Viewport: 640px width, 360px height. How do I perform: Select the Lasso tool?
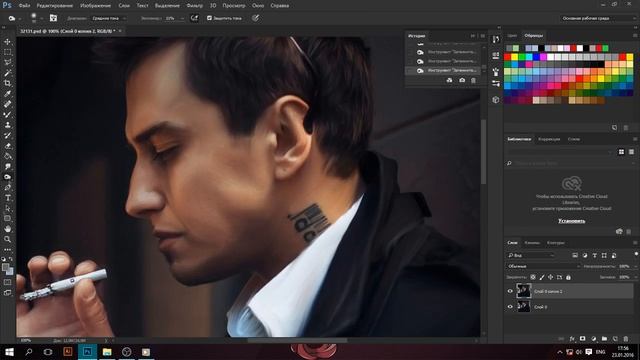click(x=7, y=62)
